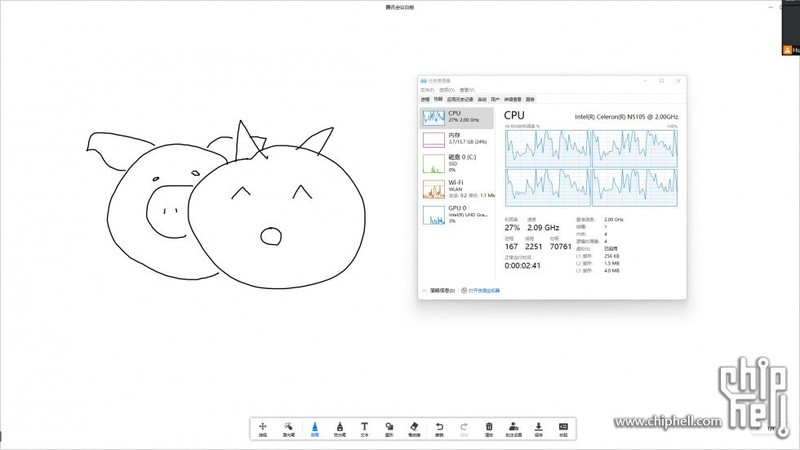The width and height of the screenshot is (800, 450).
Task: Select the blue pen drawing tool
Action: point(314,428)
